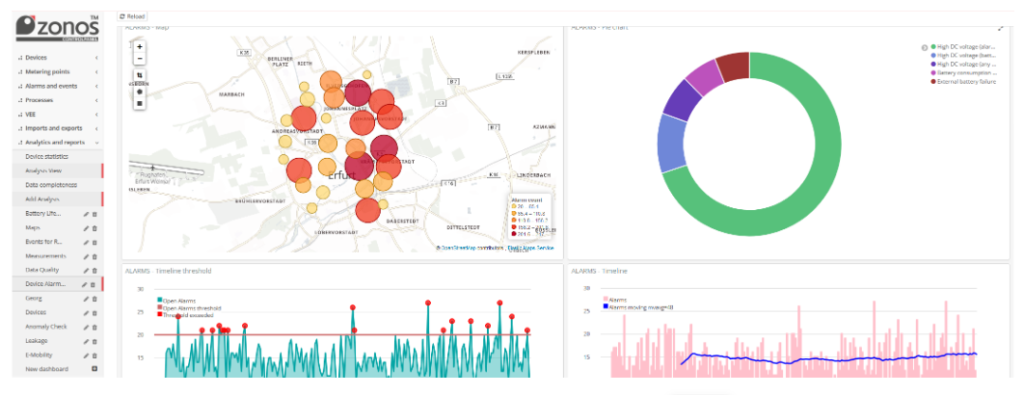Delete the Georg dashboard trash icon

coord(94,299)
